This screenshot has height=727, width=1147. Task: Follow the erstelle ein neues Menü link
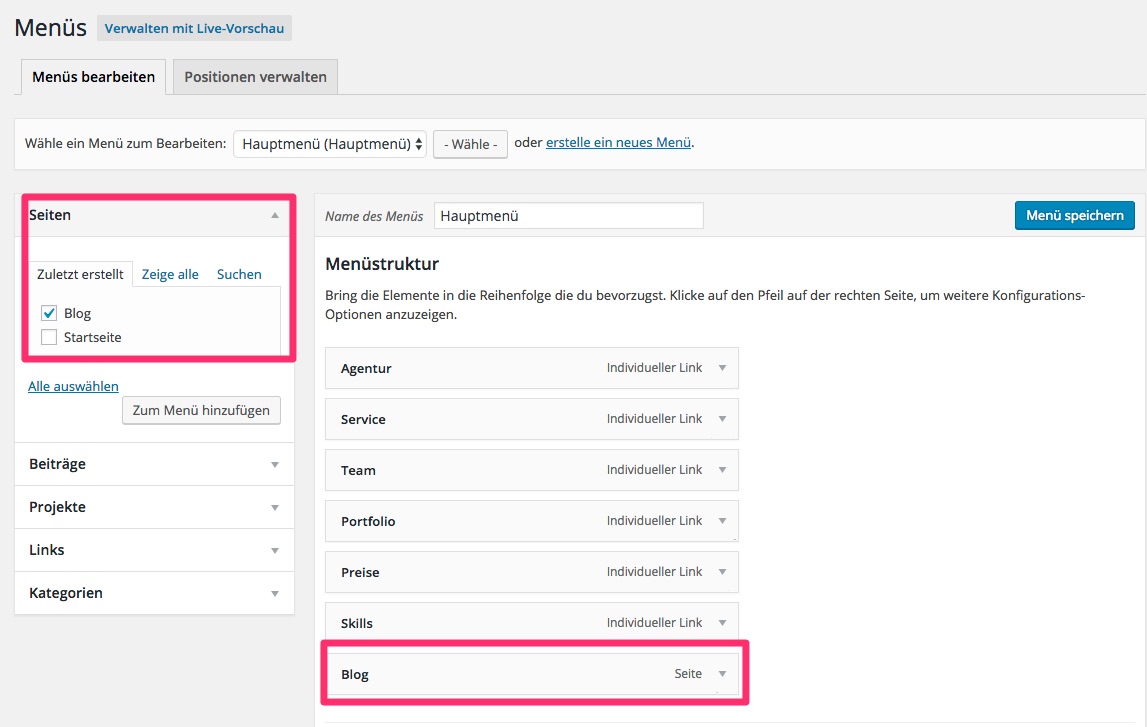point(618,143)
